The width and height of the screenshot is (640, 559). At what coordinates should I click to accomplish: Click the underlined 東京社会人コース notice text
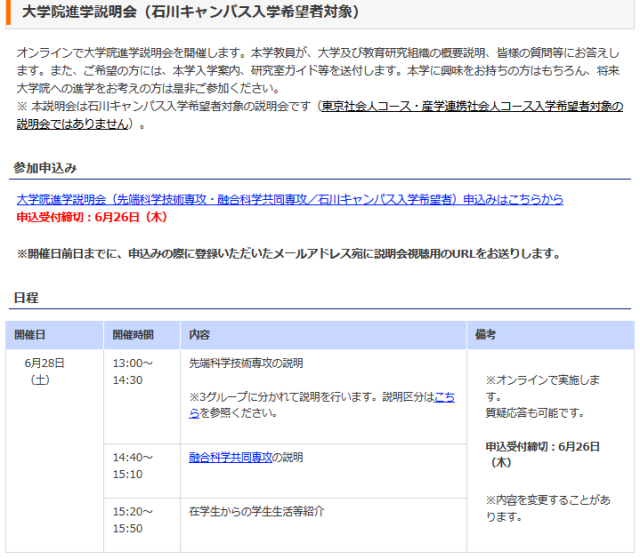click(x=470, y=107)
